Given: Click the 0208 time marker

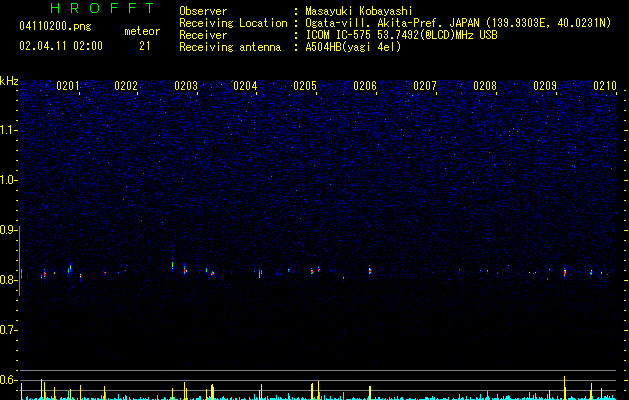Looking at the screenshot, I should (485, 86).
